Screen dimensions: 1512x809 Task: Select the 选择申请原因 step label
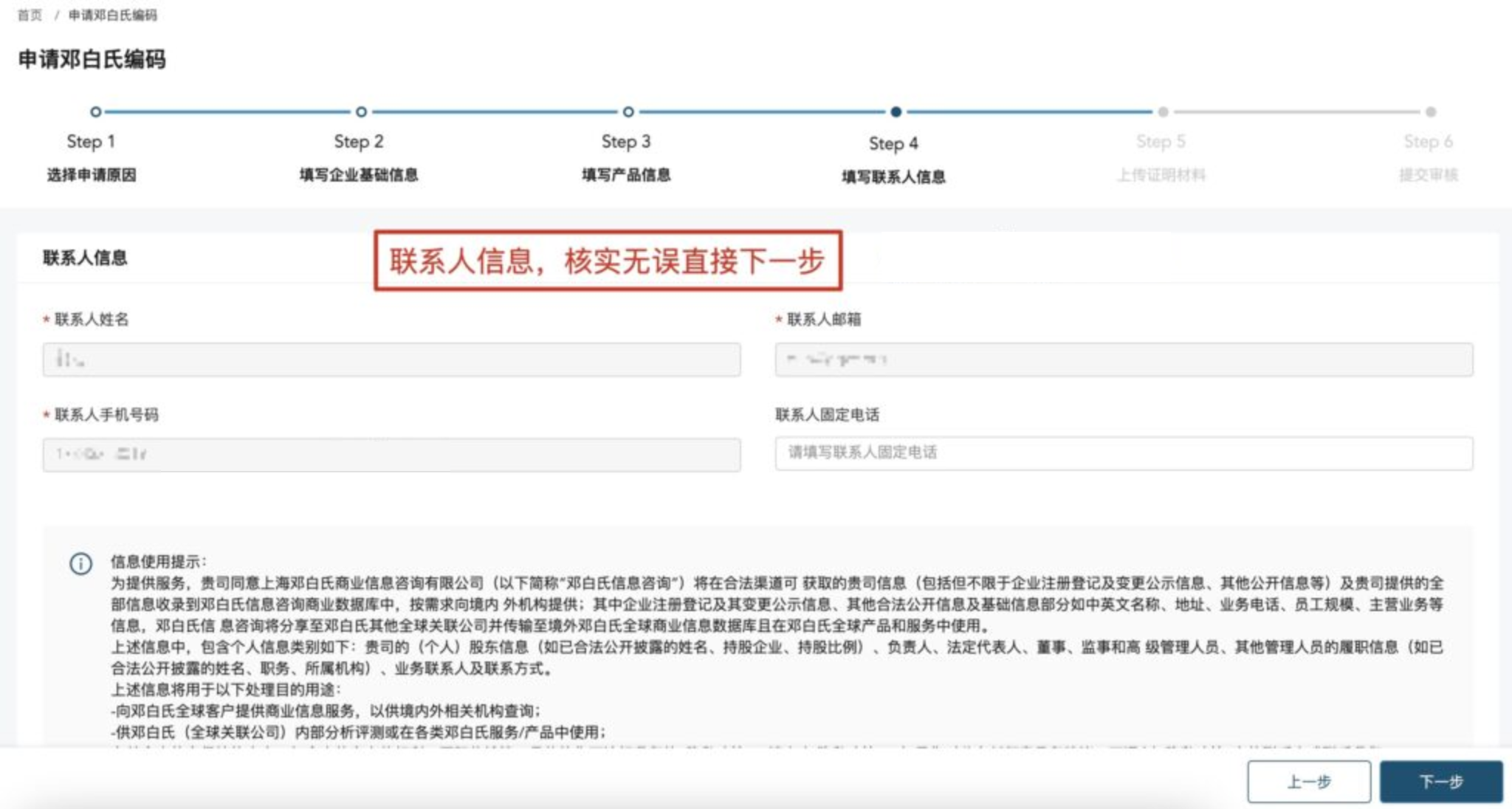point(92,175)
